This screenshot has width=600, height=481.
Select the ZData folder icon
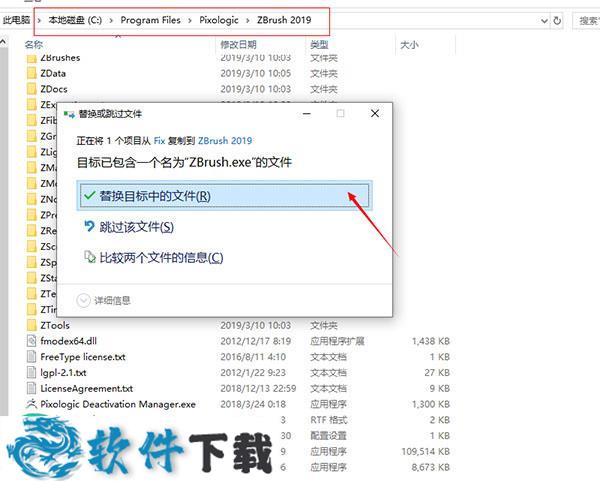click(32, 73)
